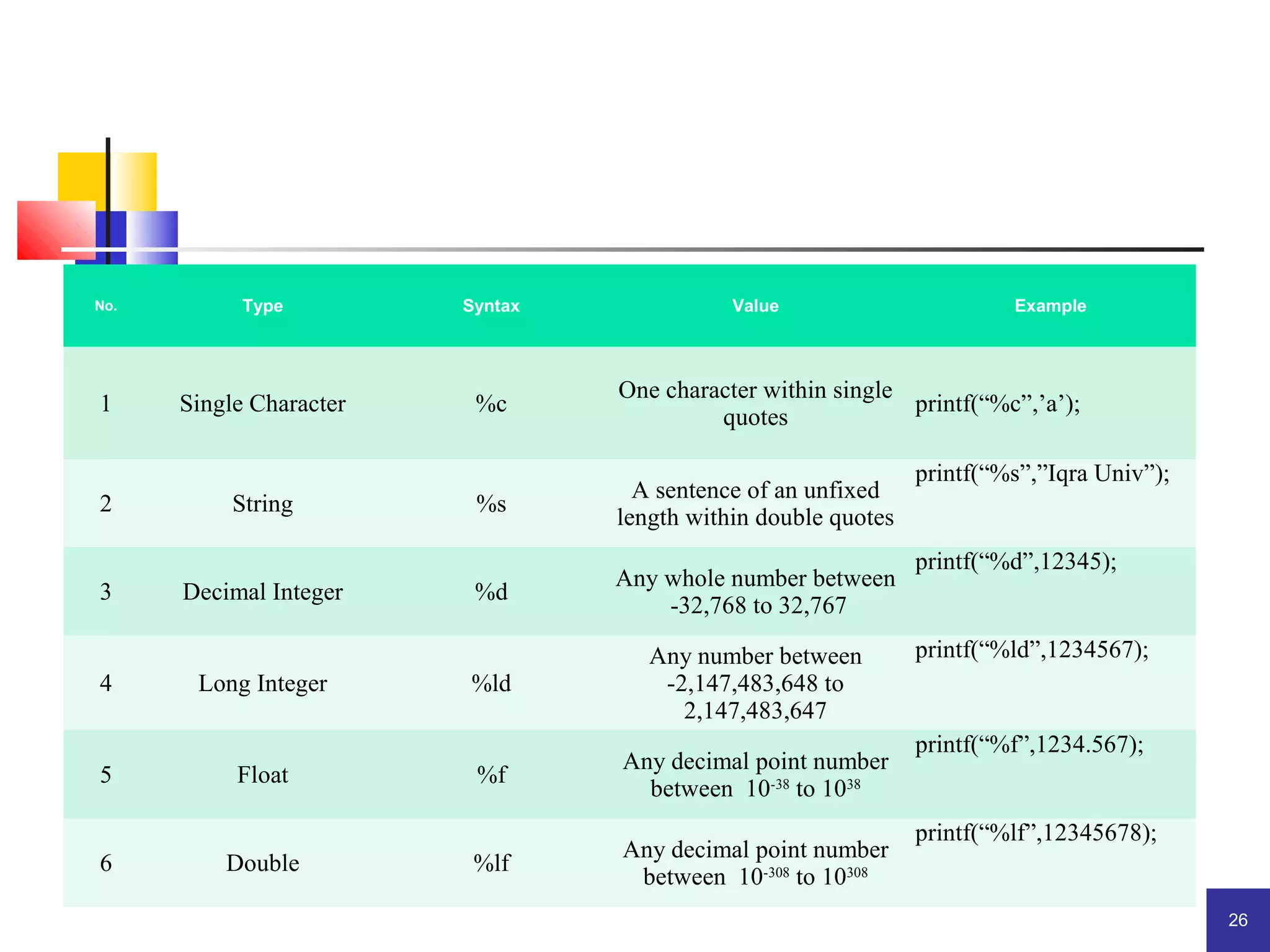The height and width of the screenshot is (952, 1270).
Task: Click the slide number 26 box
Action: click(x=1238, y=920)
